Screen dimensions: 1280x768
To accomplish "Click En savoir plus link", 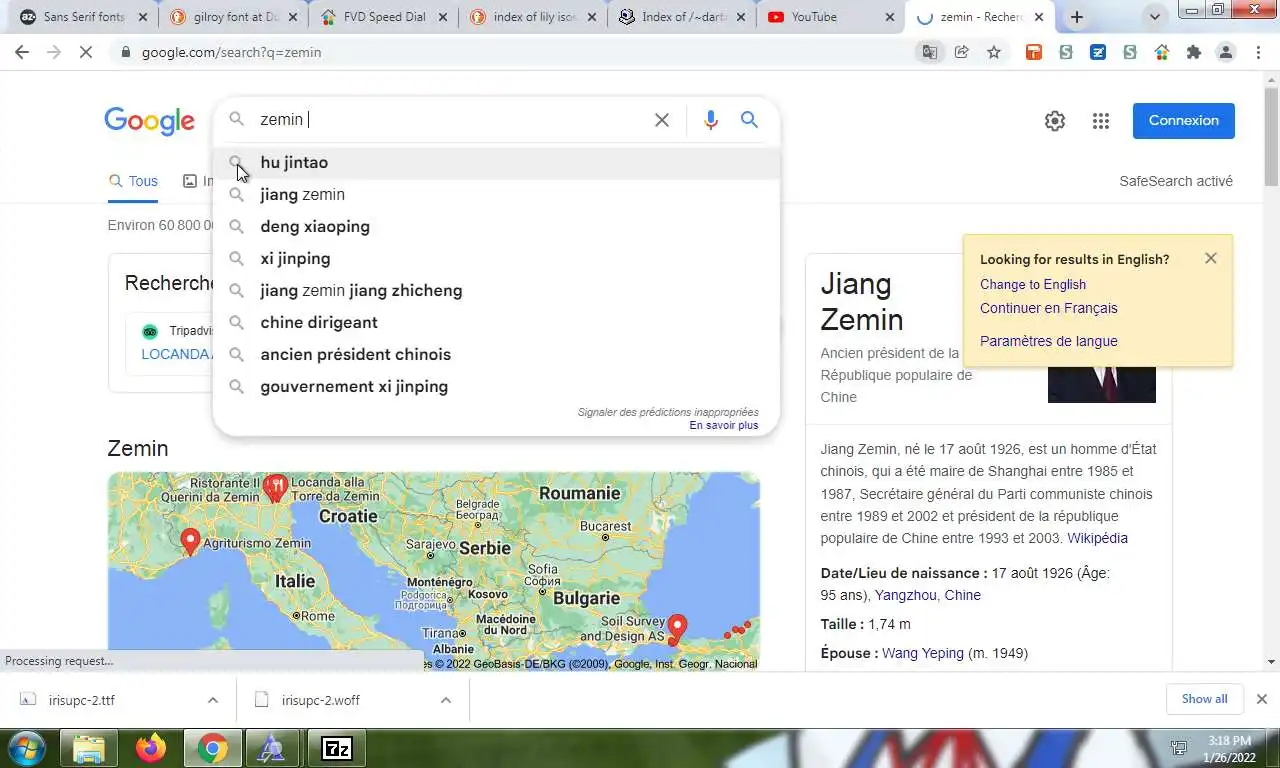I will coord(724,425).
